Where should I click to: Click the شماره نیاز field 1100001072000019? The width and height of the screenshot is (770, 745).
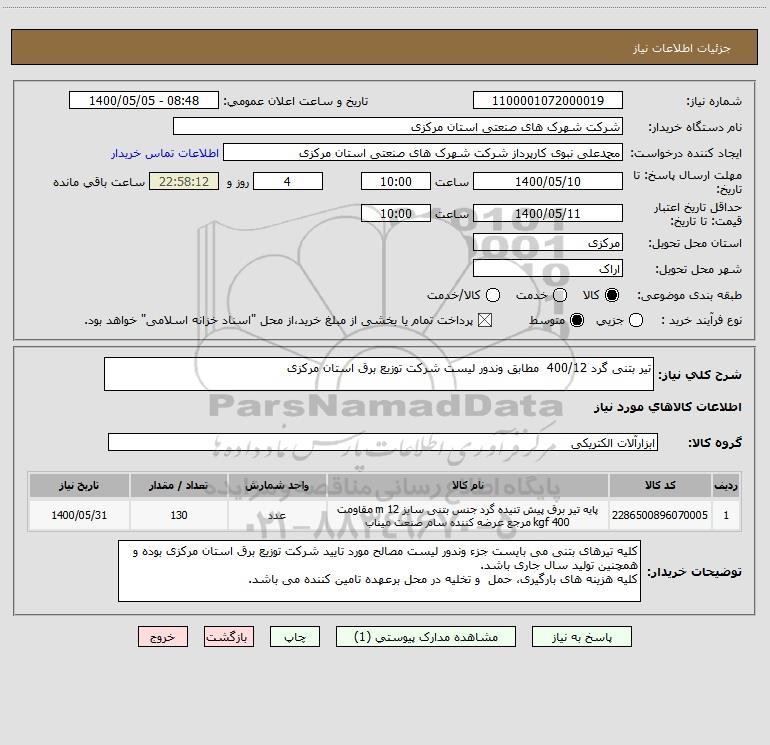tap(548, 100)
